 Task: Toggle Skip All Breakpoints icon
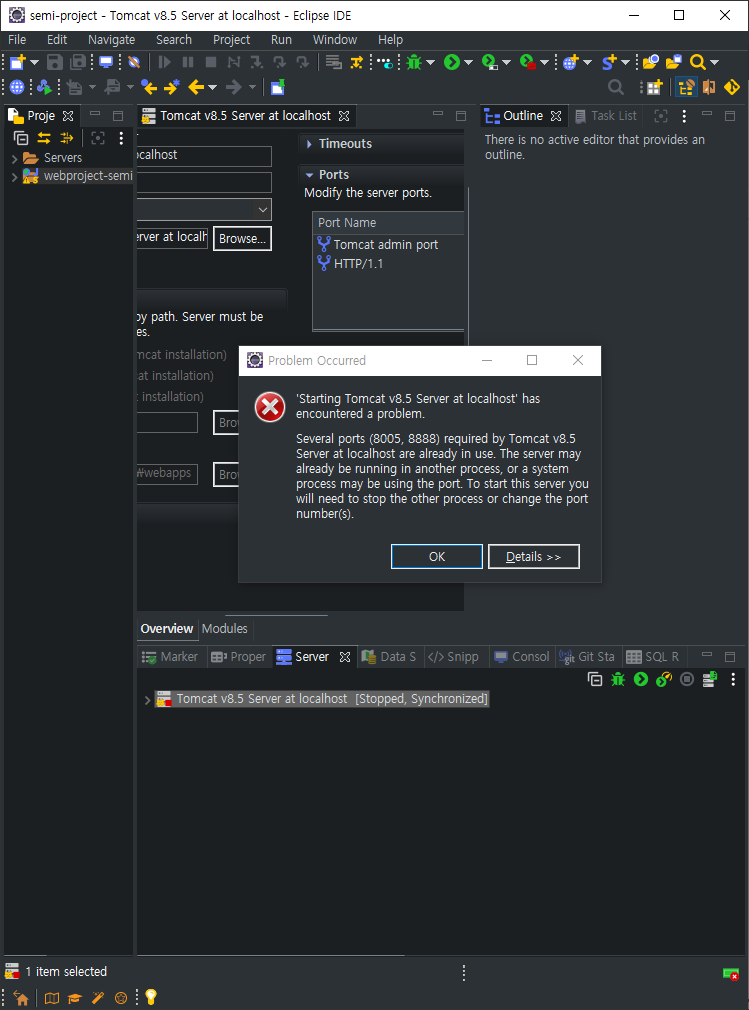(x=133, y=62)
